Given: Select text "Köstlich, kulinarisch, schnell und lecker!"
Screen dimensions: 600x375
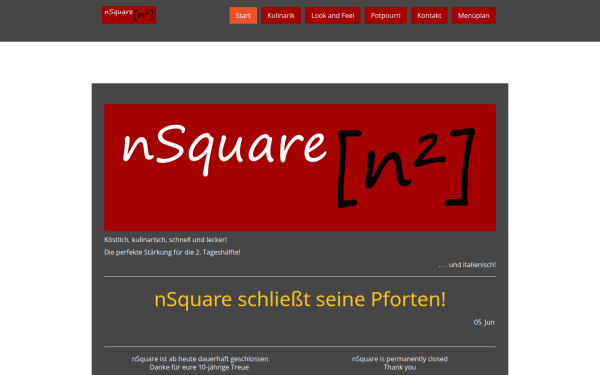Looking at the screenshot, I should coord(165,240).
